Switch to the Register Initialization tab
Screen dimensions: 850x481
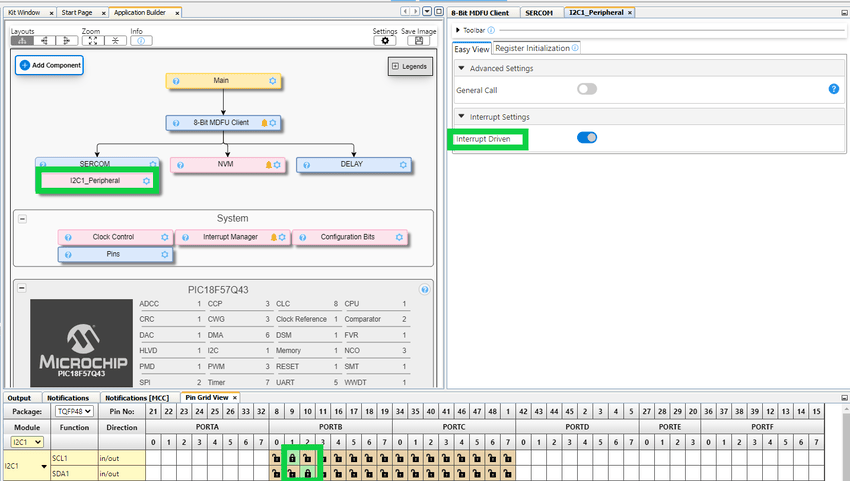535,48
